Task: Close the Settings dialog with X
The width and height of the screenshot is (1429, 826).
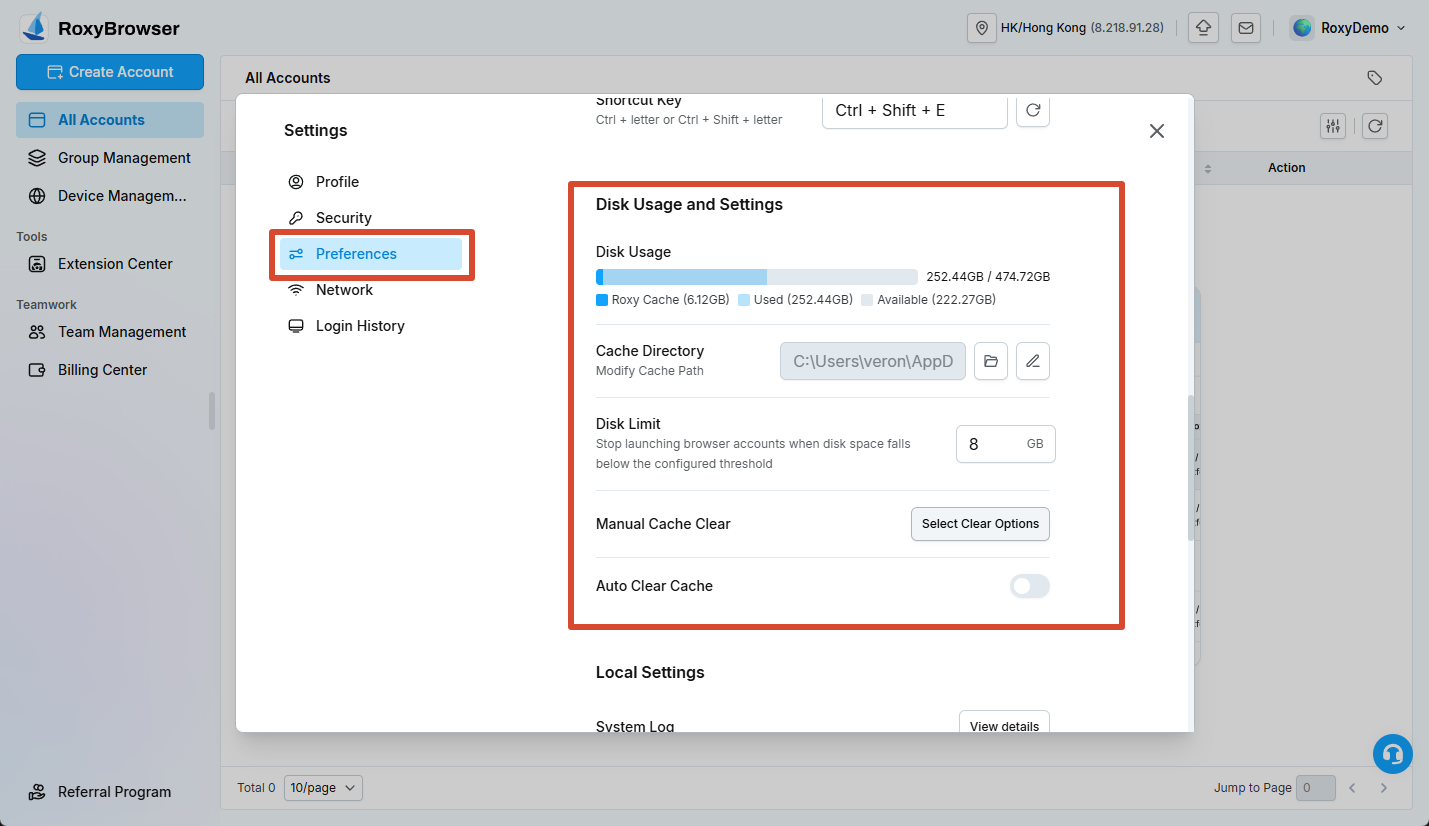Action: pos(1157,131)
